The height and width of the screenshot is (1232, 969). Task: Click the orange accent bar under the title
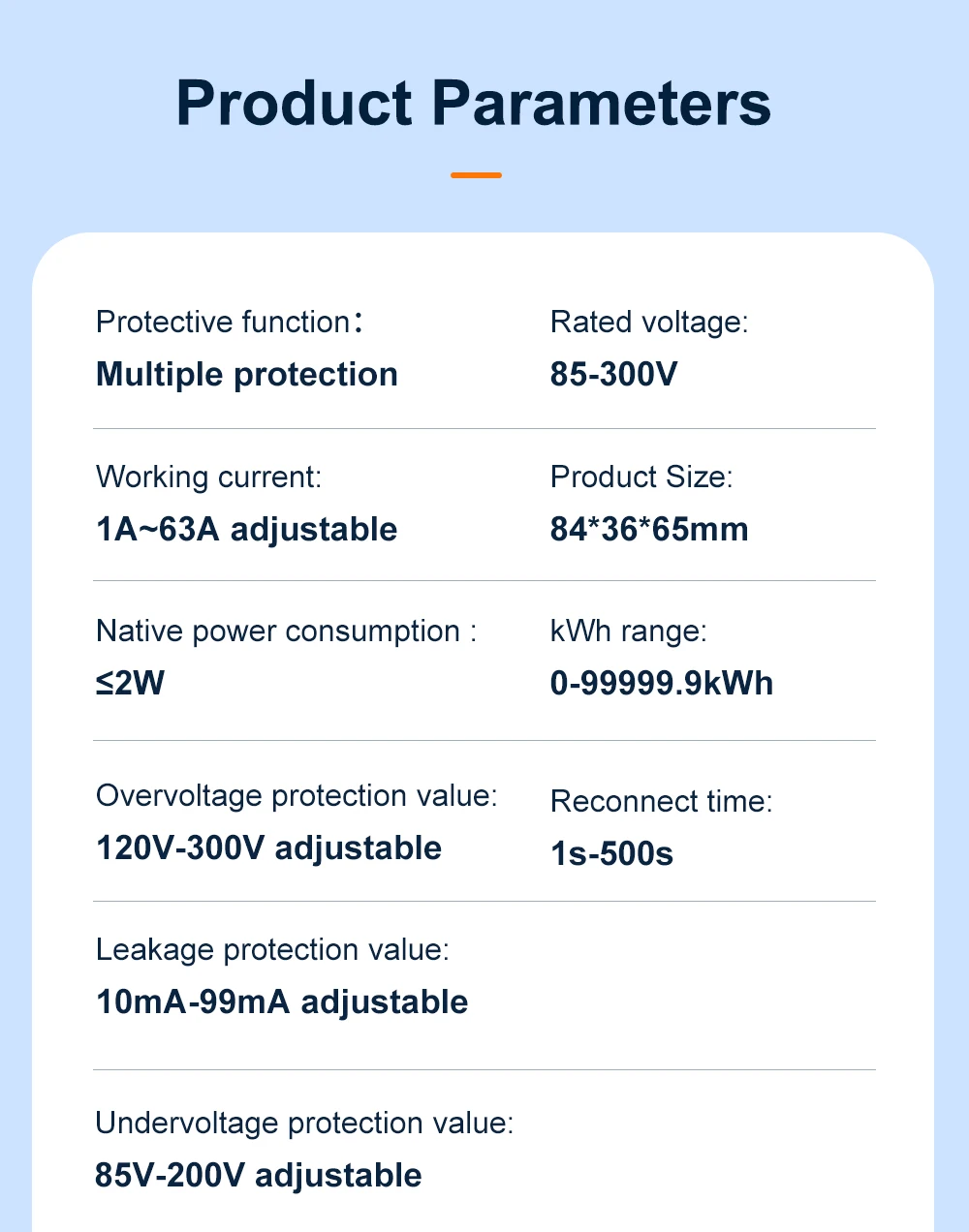pos(476,175)
